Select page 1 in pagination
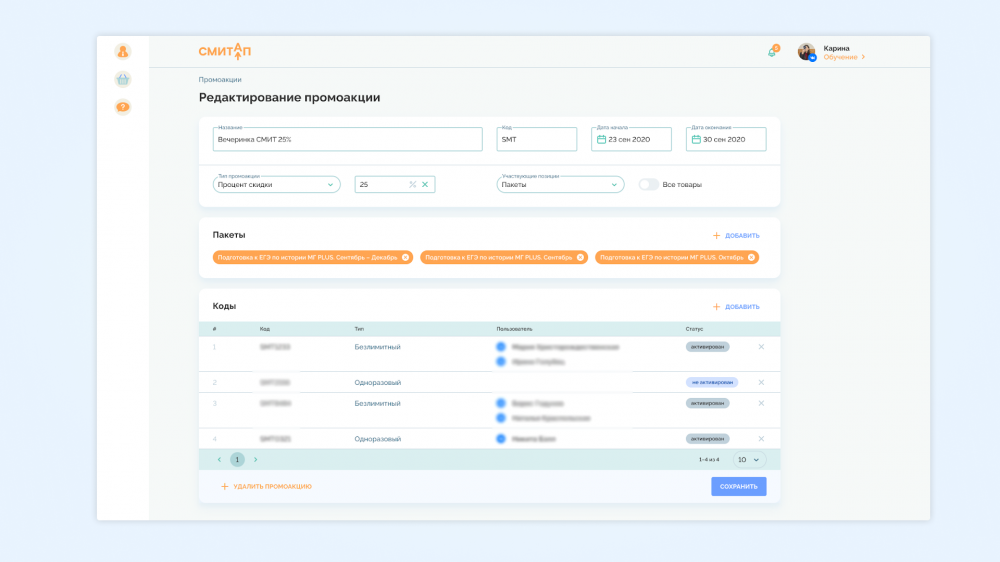Image resolution: width=1000 pixels, height=562 pixels. pos(237,459)
